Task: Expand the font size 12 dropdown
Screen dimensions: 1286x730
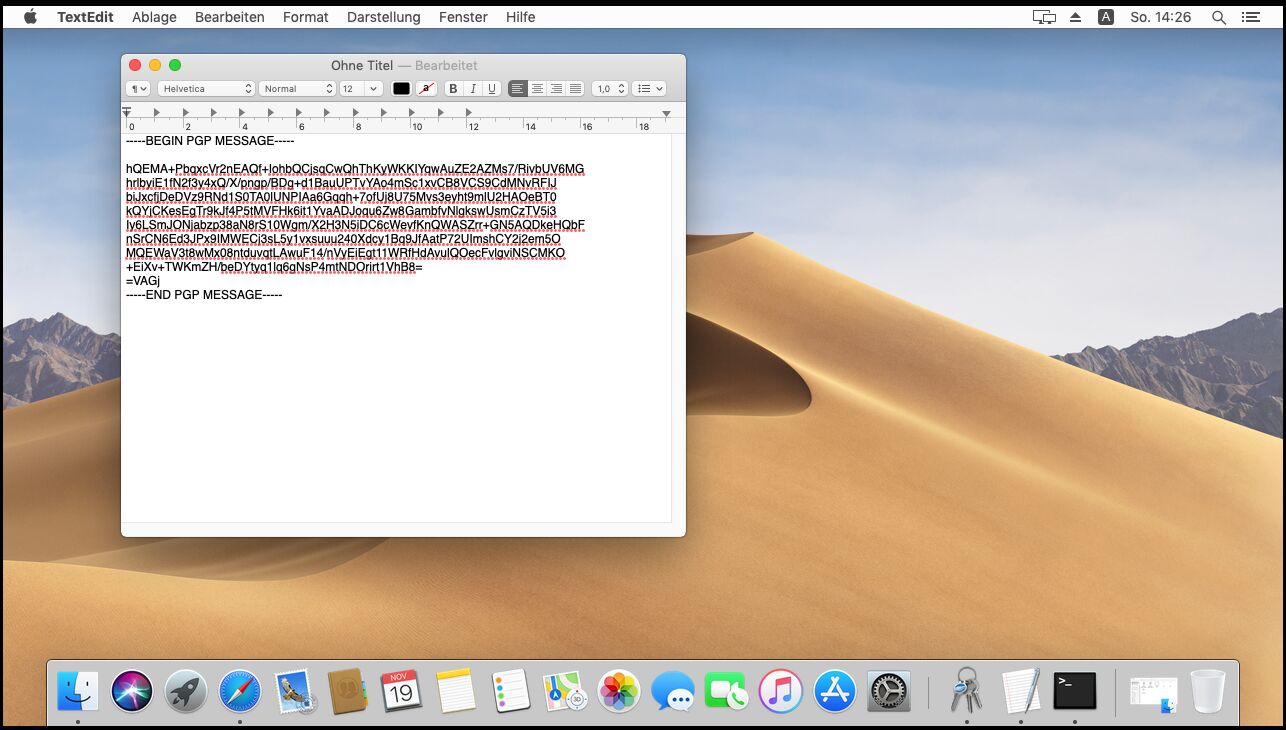Action: pyautogui.click(x=361, y=89)
